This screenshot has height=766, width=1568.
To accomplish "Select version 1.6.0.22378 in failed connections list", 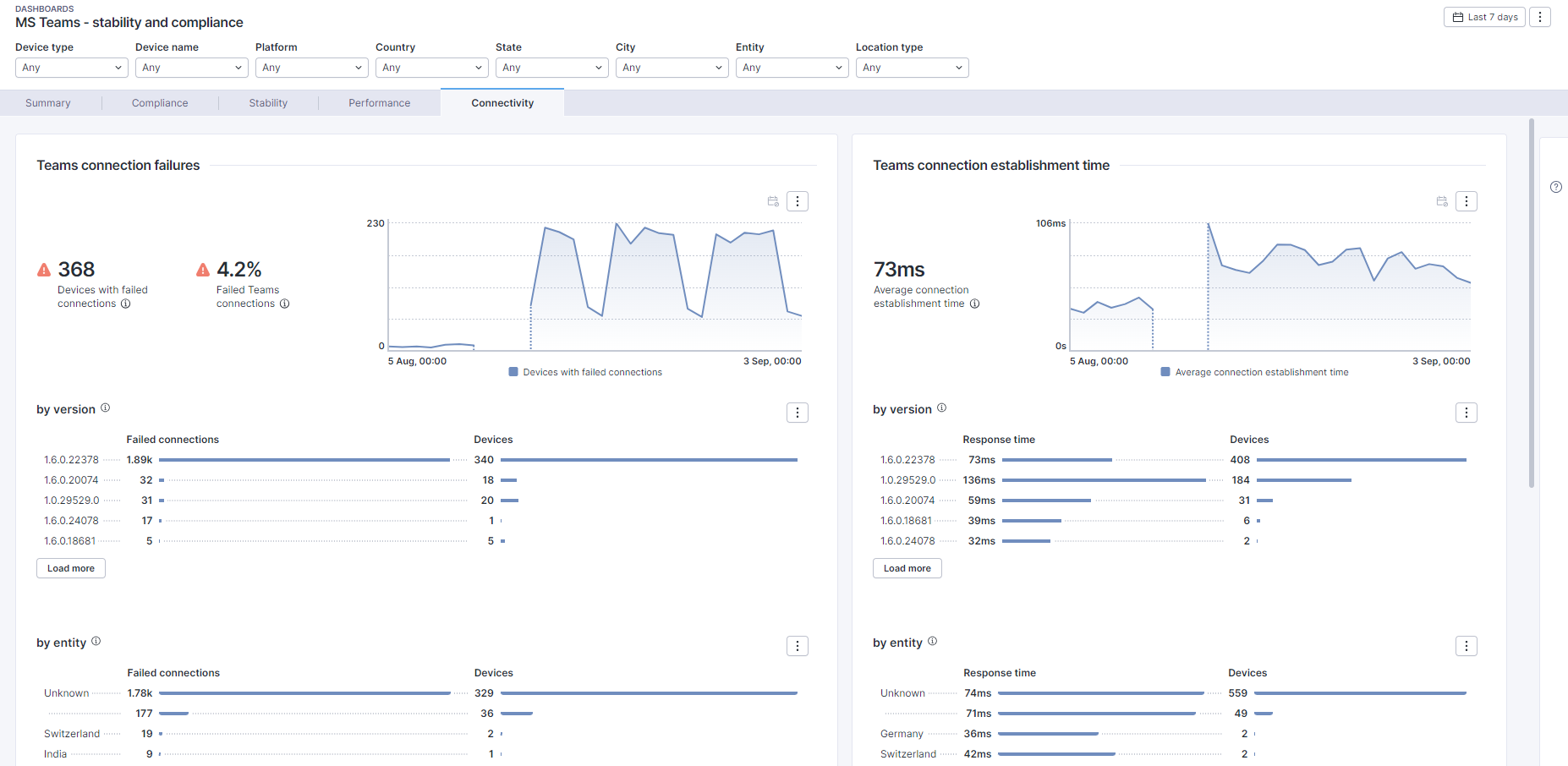I will click(71, 460).
